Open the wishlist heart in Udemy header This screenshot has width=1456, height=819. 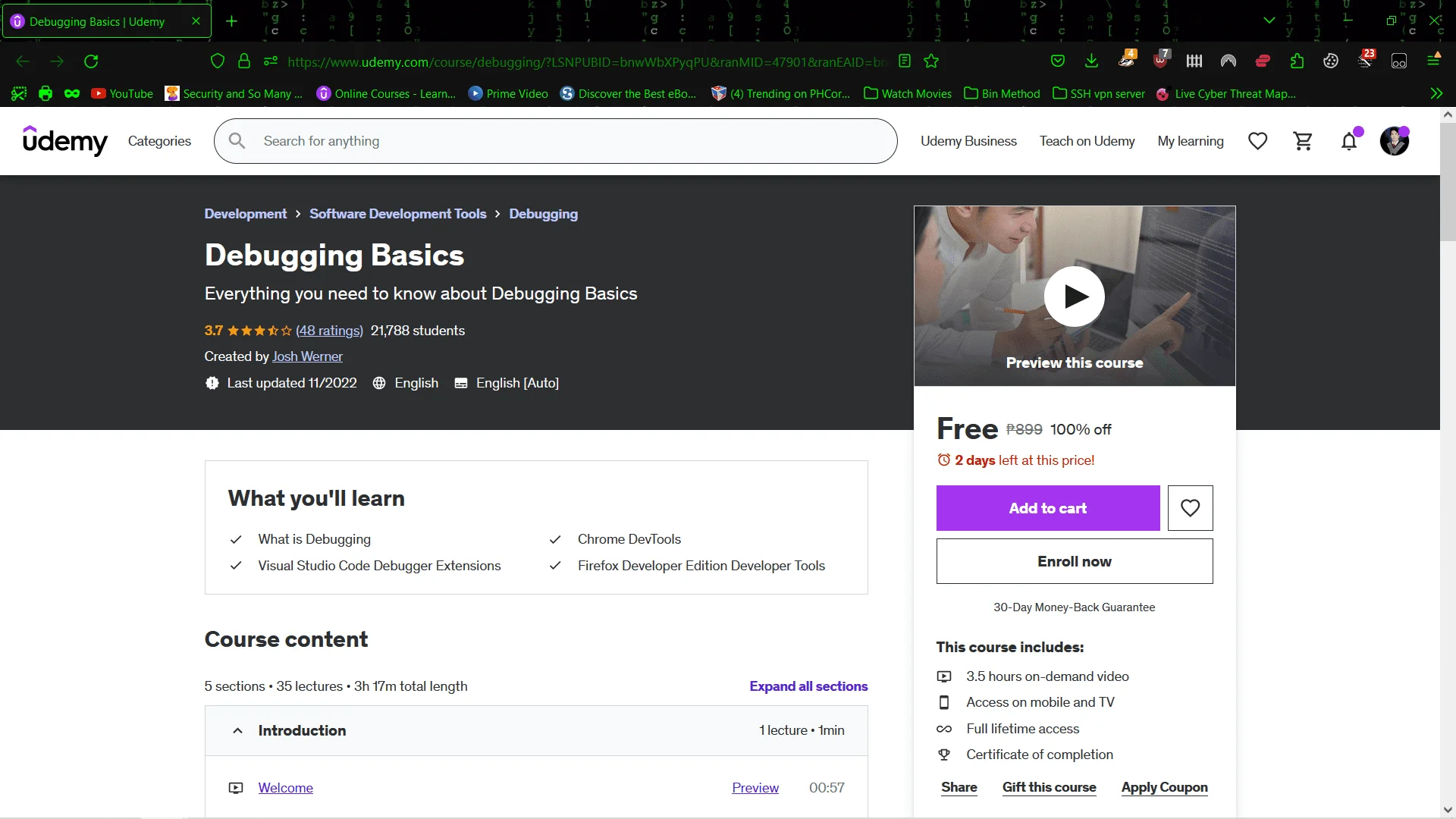point(1258,141)
